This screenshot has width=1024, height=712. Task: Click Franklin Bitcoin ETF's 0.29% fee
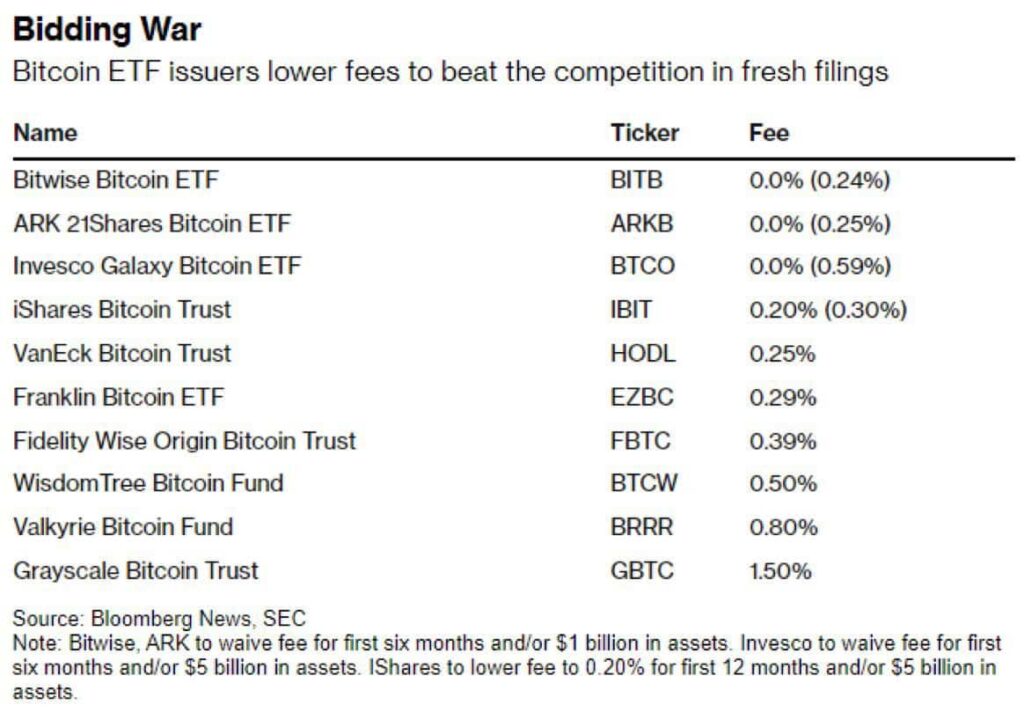[782, 397]
